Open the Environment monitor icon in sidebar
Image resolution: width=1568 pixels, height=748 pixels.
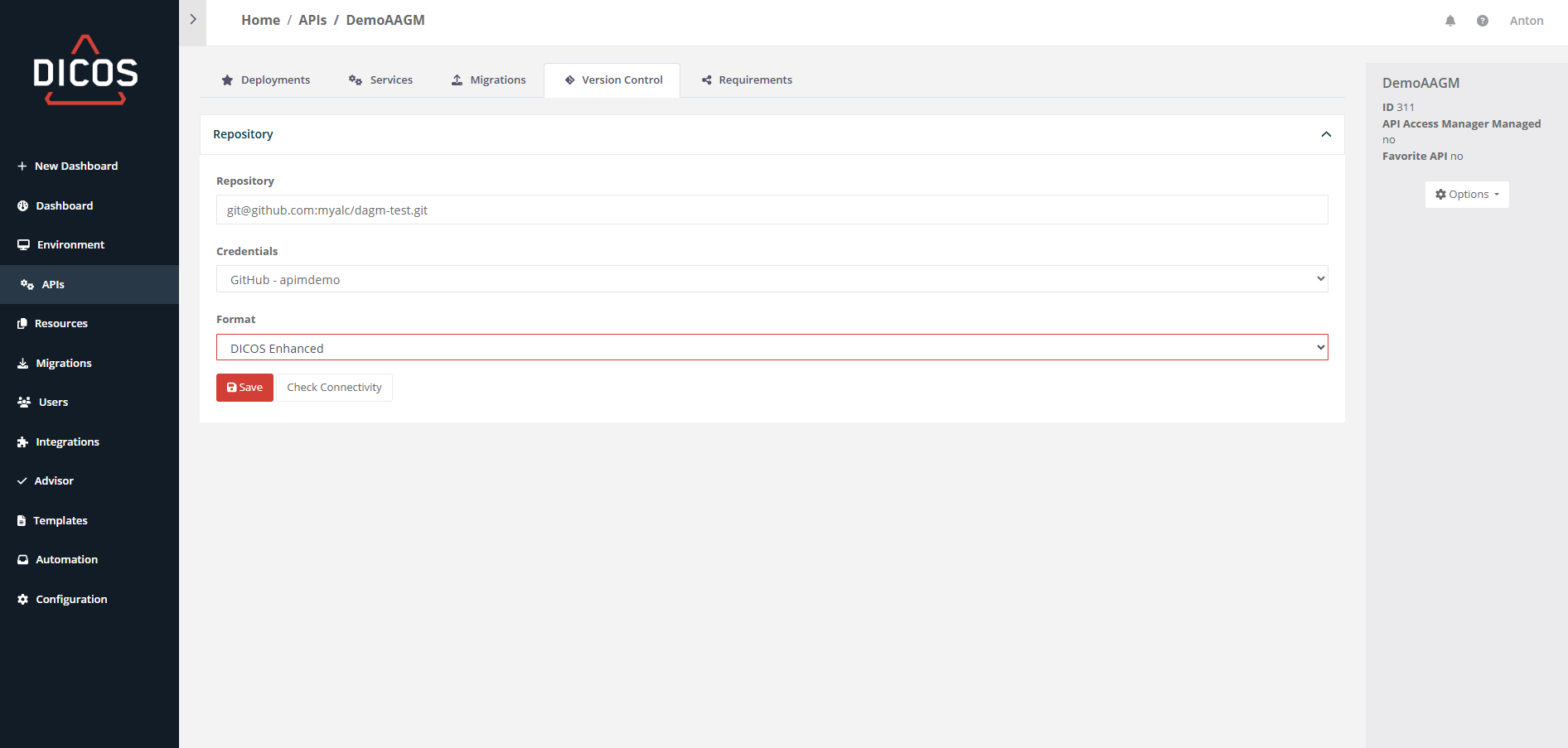pyautogui.click(x=23, y=245)
